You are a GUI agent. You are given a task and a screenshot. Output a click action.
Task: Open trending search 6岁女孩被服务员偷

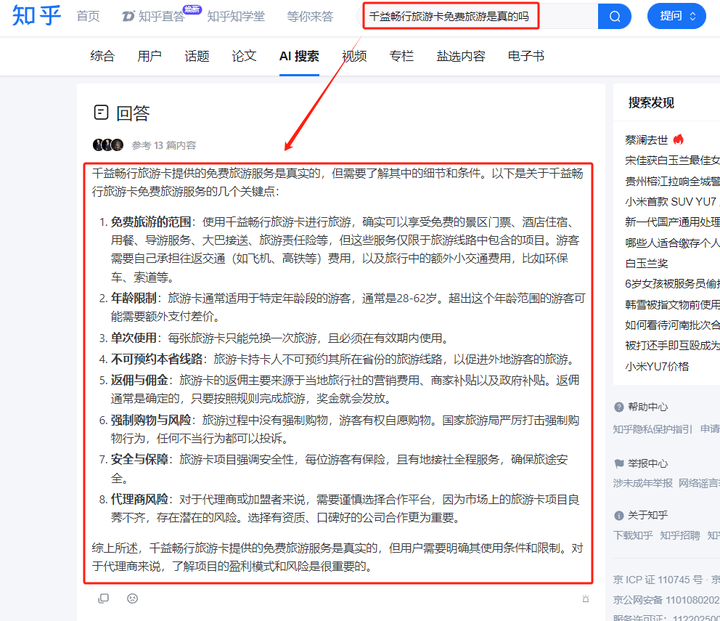pyautogui.click(x=672, y=284)
